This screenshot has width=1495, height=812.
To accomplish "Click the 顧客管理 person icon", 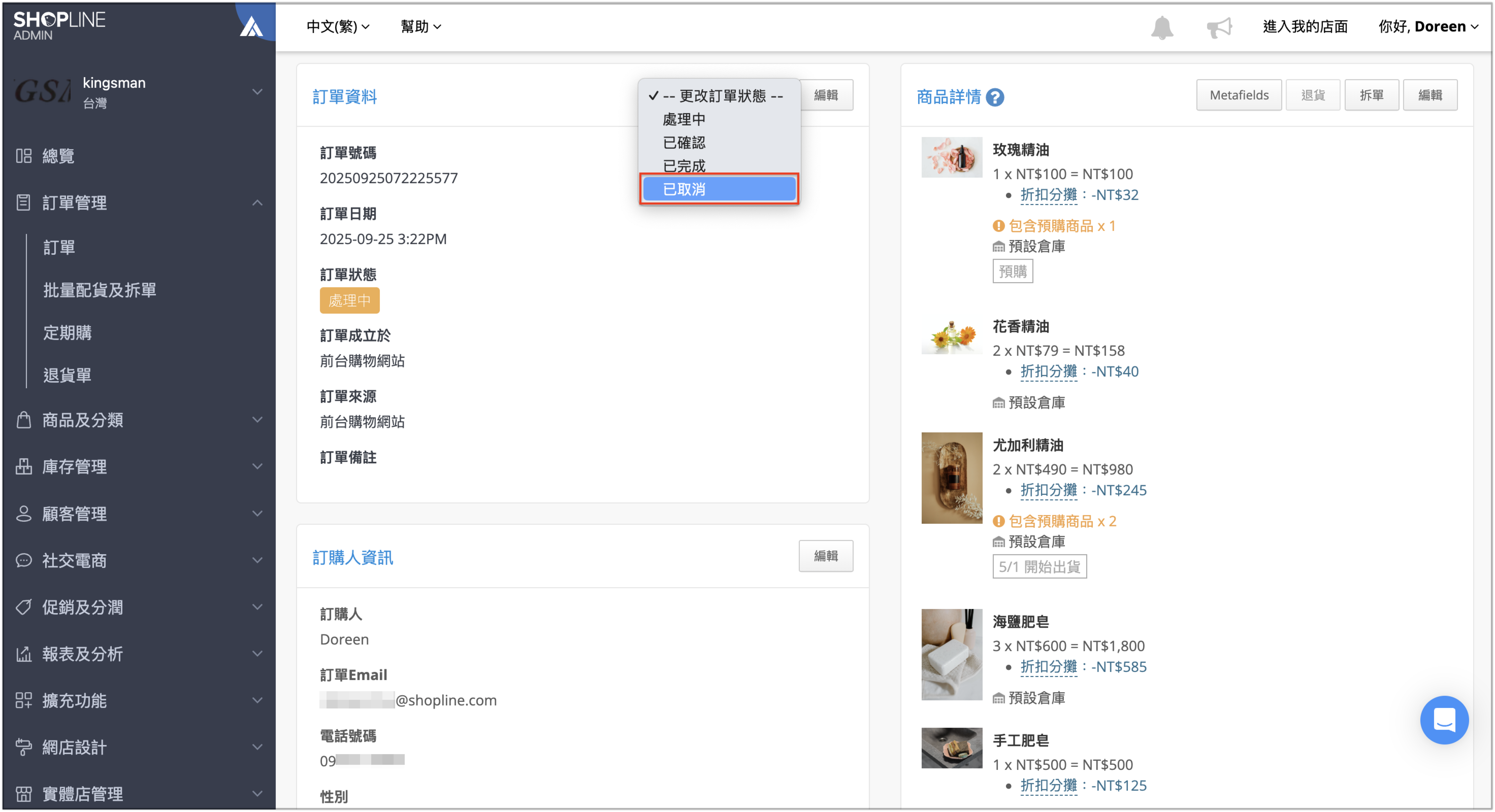I will coord(24,513).
